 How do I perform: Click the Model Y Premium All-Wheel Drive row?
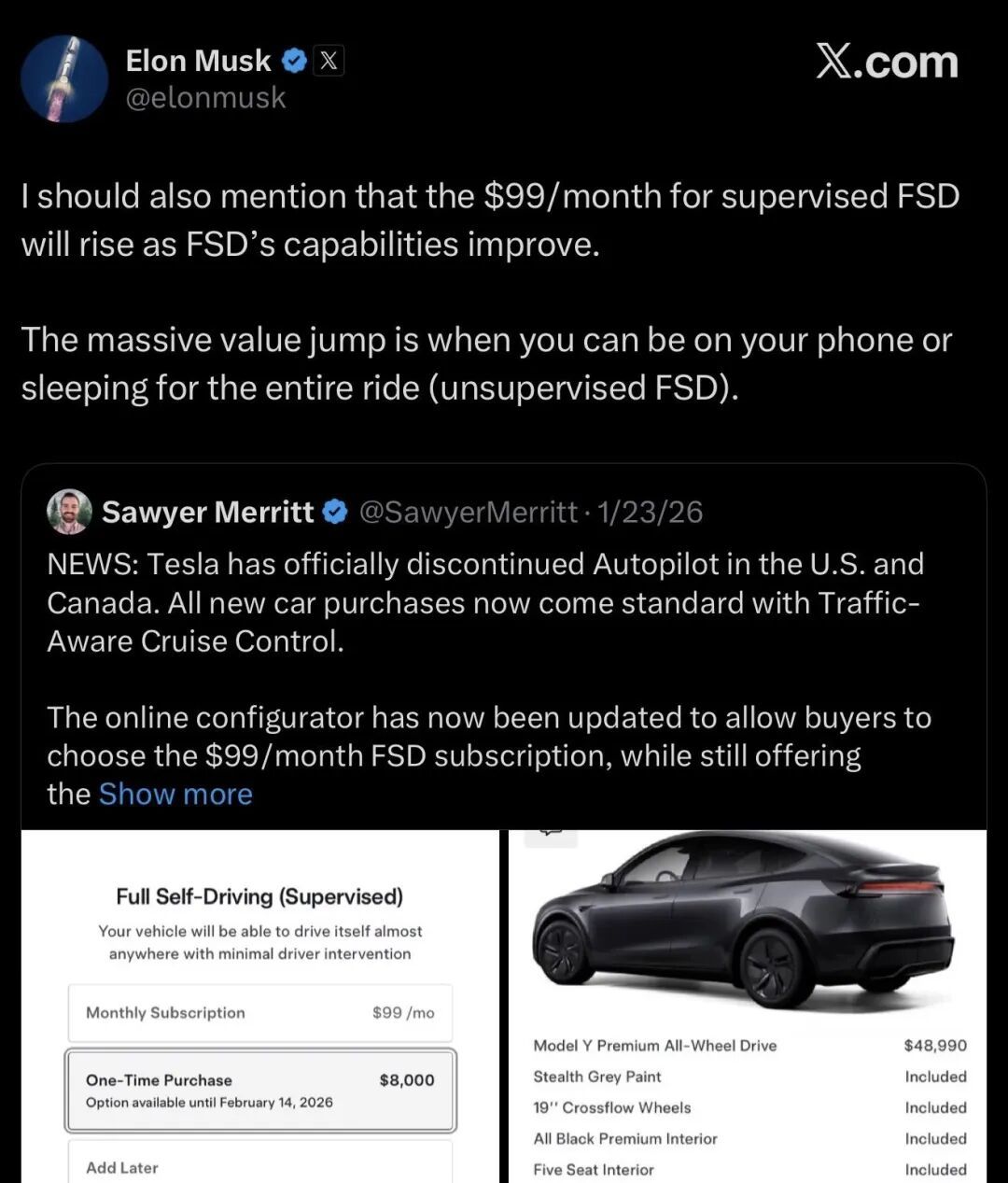coord(749,1046)
